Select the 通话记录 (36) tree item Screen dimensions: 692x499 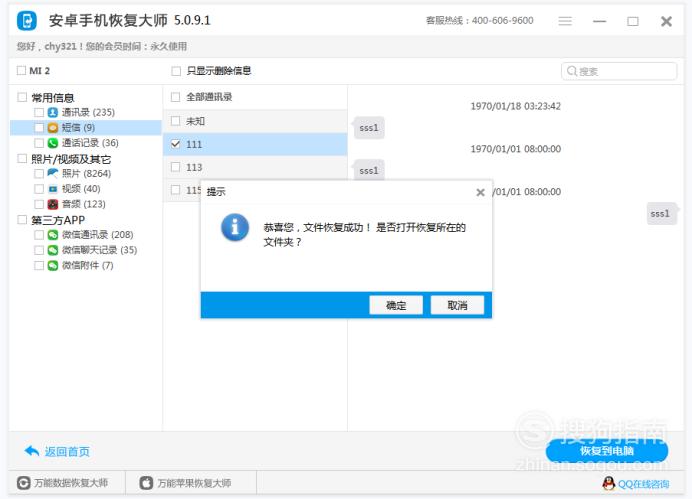pyautogui.click(x=90, y=143)
